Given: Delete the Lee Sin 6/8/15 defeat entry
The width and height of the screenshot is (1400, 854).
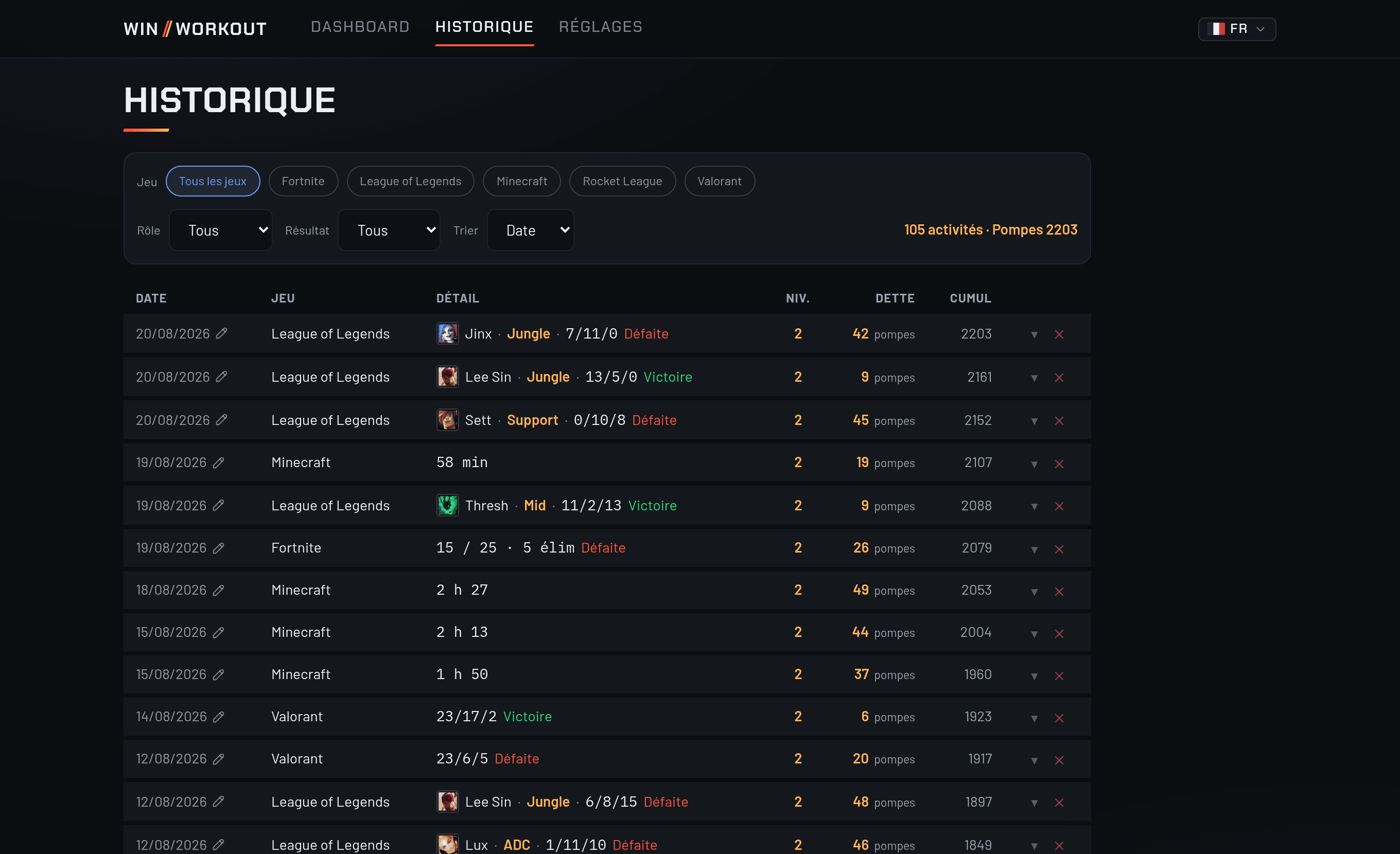Looking at the screenshot, I should 1059,803.
